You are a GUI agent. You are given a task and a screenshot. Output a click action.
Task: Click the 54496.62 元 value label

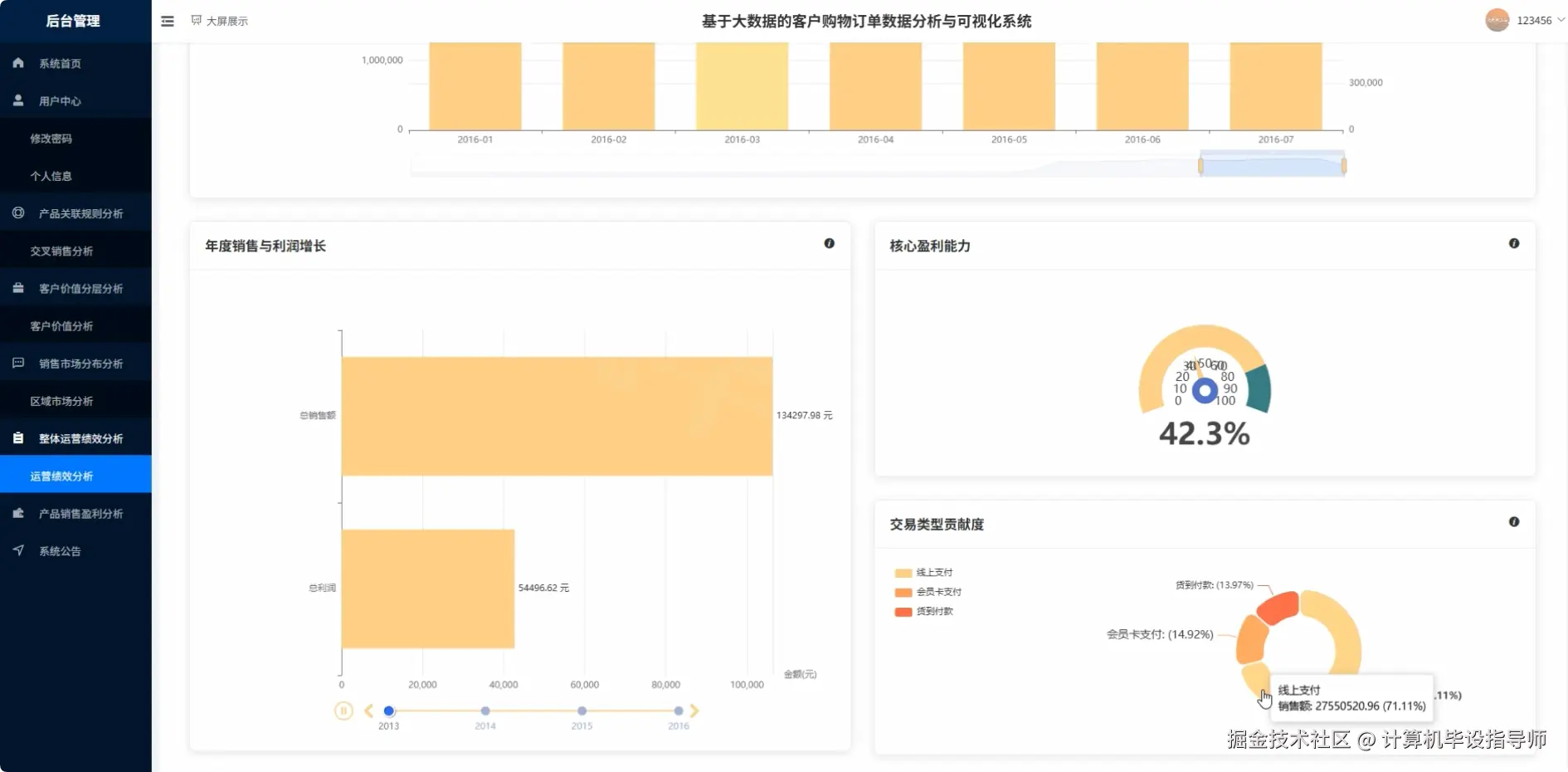[543, 588]
